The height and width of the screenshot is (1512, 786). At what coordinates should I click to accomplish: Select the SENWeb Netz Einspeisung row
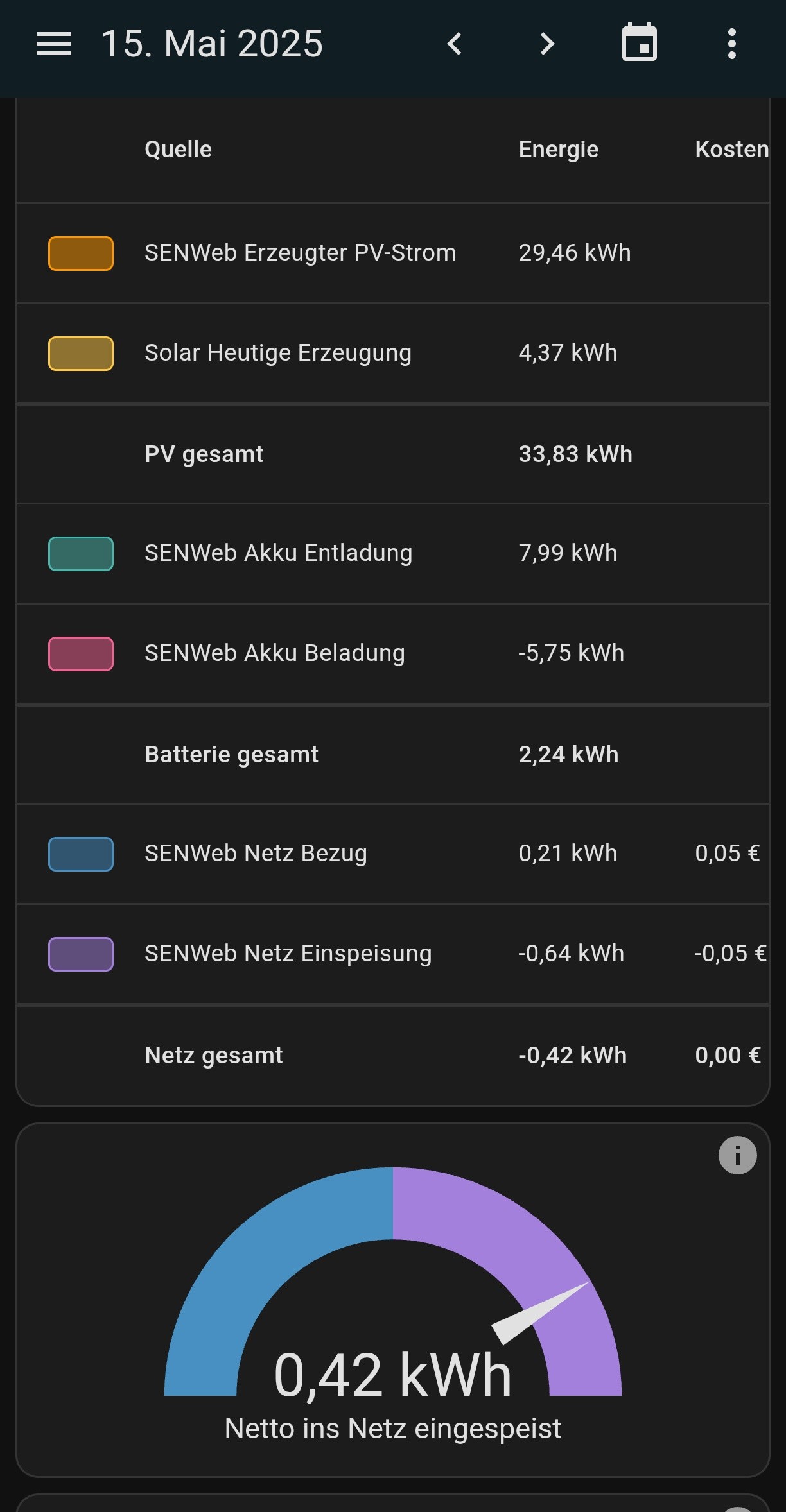pos(288,954)
